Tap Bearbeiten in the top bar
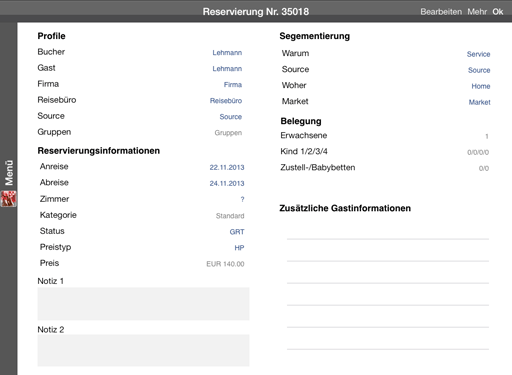This screenshot has width=512, height=375. click(441, 12)
